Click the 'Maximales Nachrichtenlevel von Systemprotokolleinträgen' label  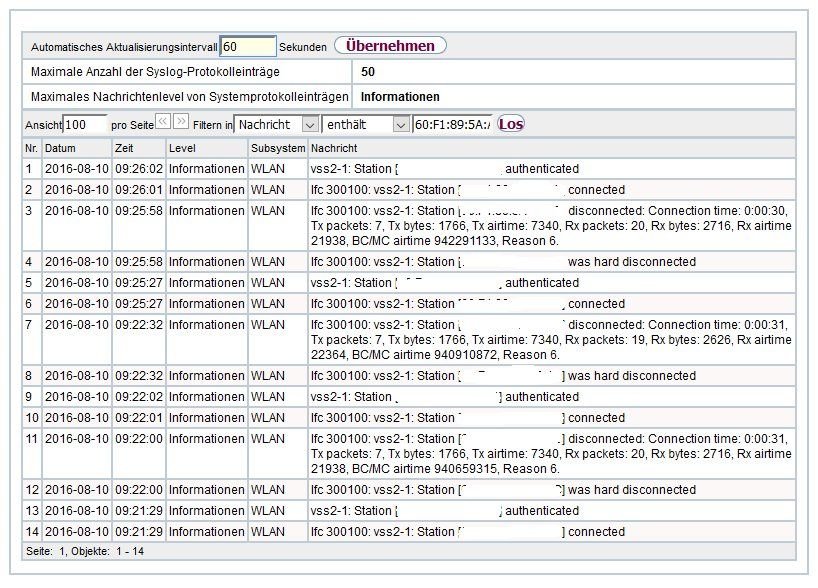coord(189,97)
